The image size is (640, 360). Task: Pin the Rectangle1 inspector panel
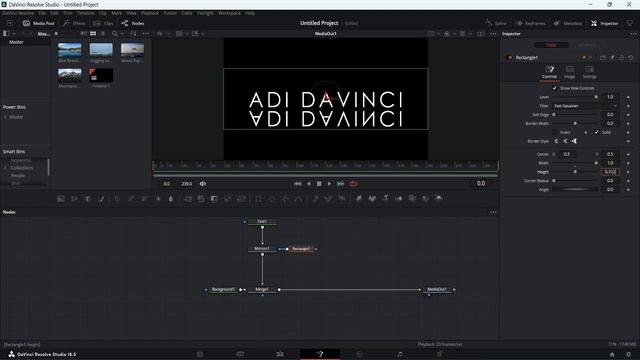pyautogui.click(x=612, y=58)
